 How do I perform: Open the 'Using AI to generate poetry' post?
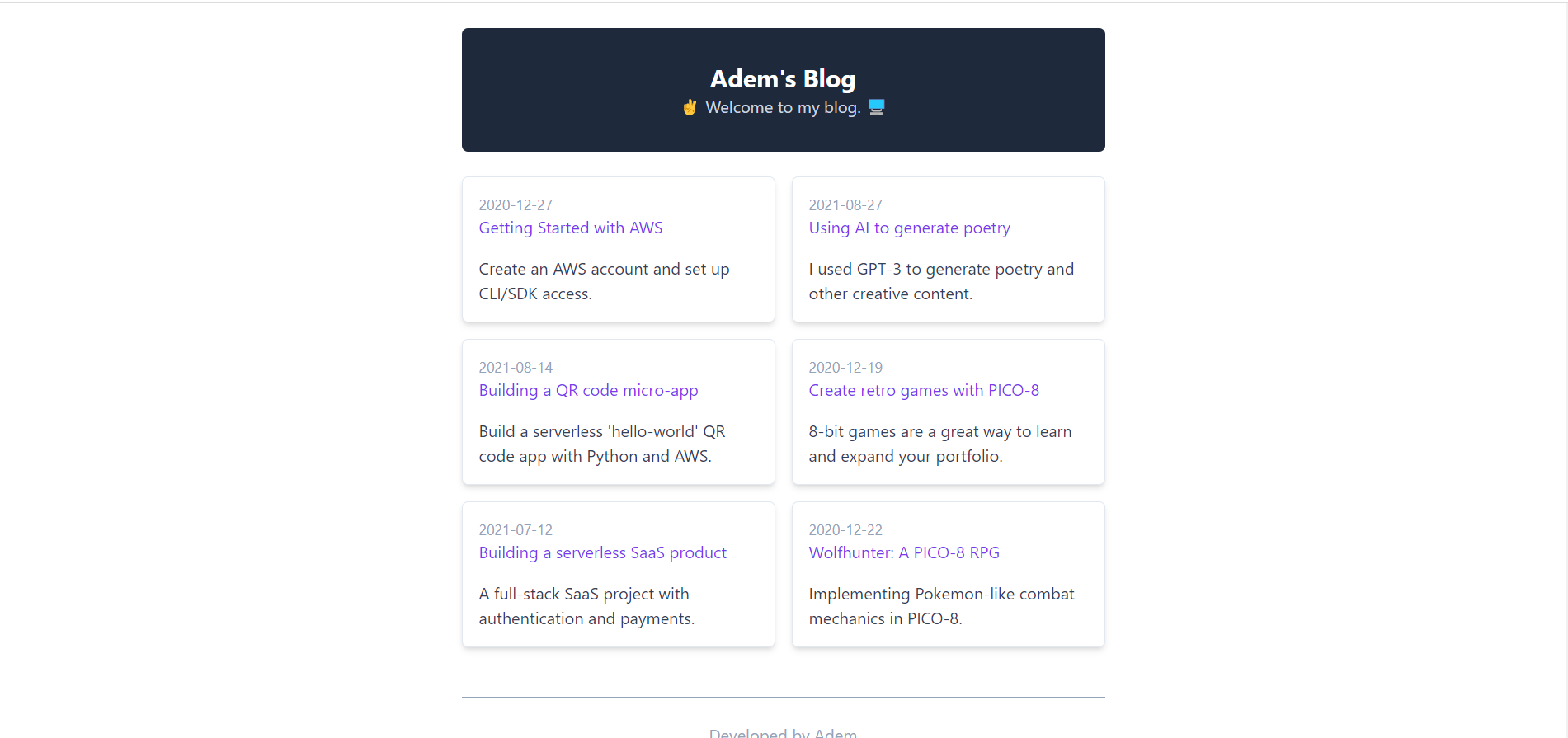click(909, 228)
